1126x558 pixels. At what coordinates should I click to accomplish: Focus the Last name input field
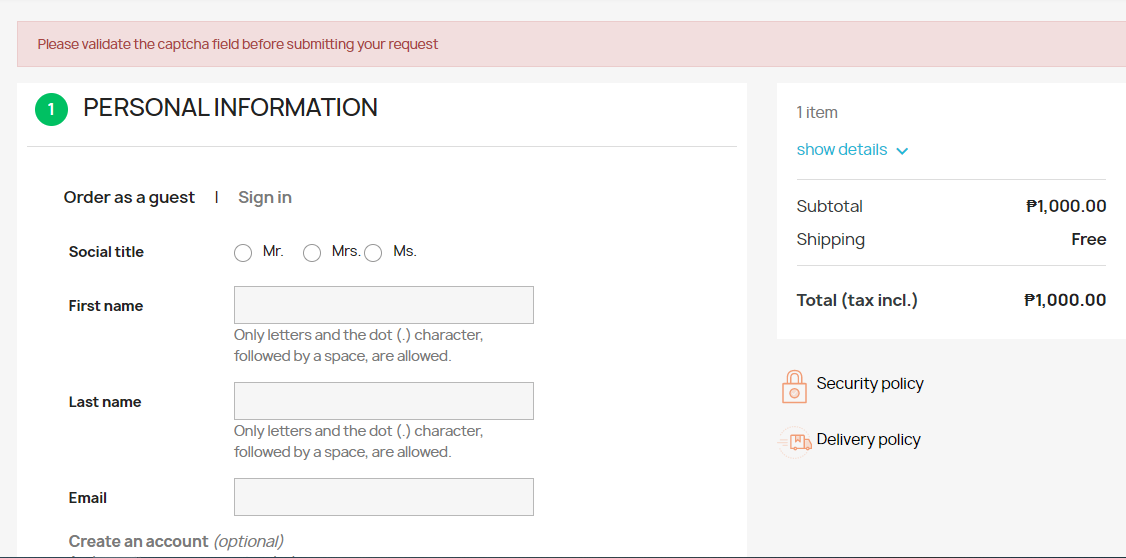[x=383, y=401]
